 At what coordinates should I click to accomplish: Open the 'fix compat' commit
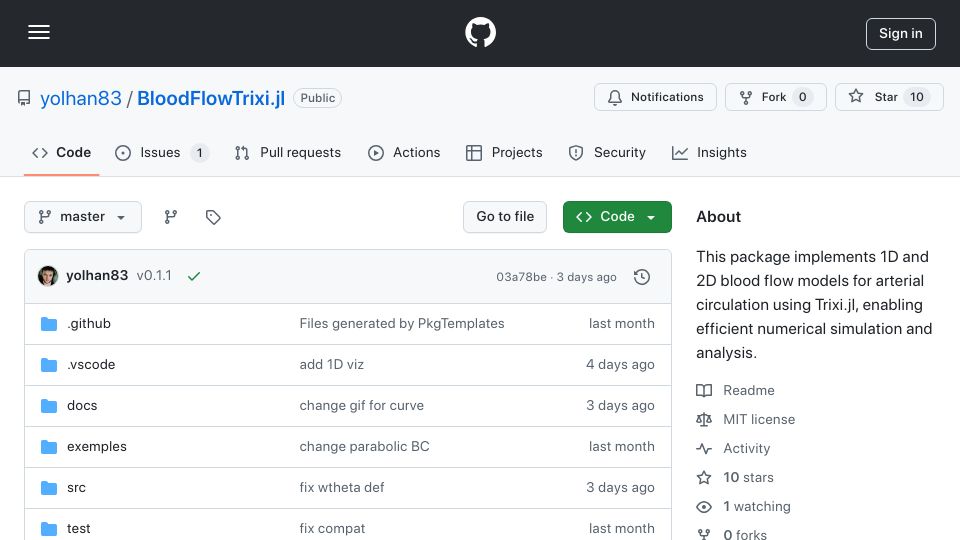(332, 528)
